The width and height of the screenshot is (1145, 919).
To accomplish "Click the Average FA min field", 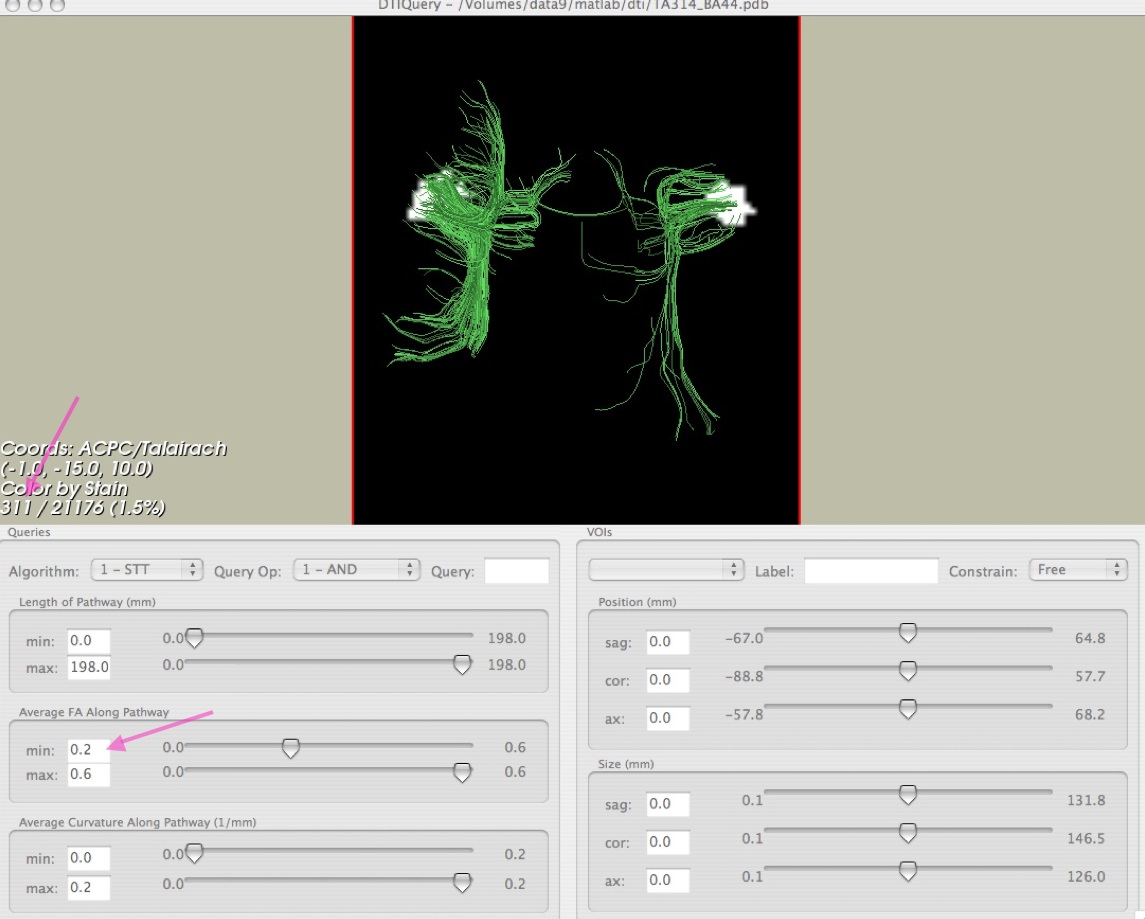I will [x=89, y=749].
